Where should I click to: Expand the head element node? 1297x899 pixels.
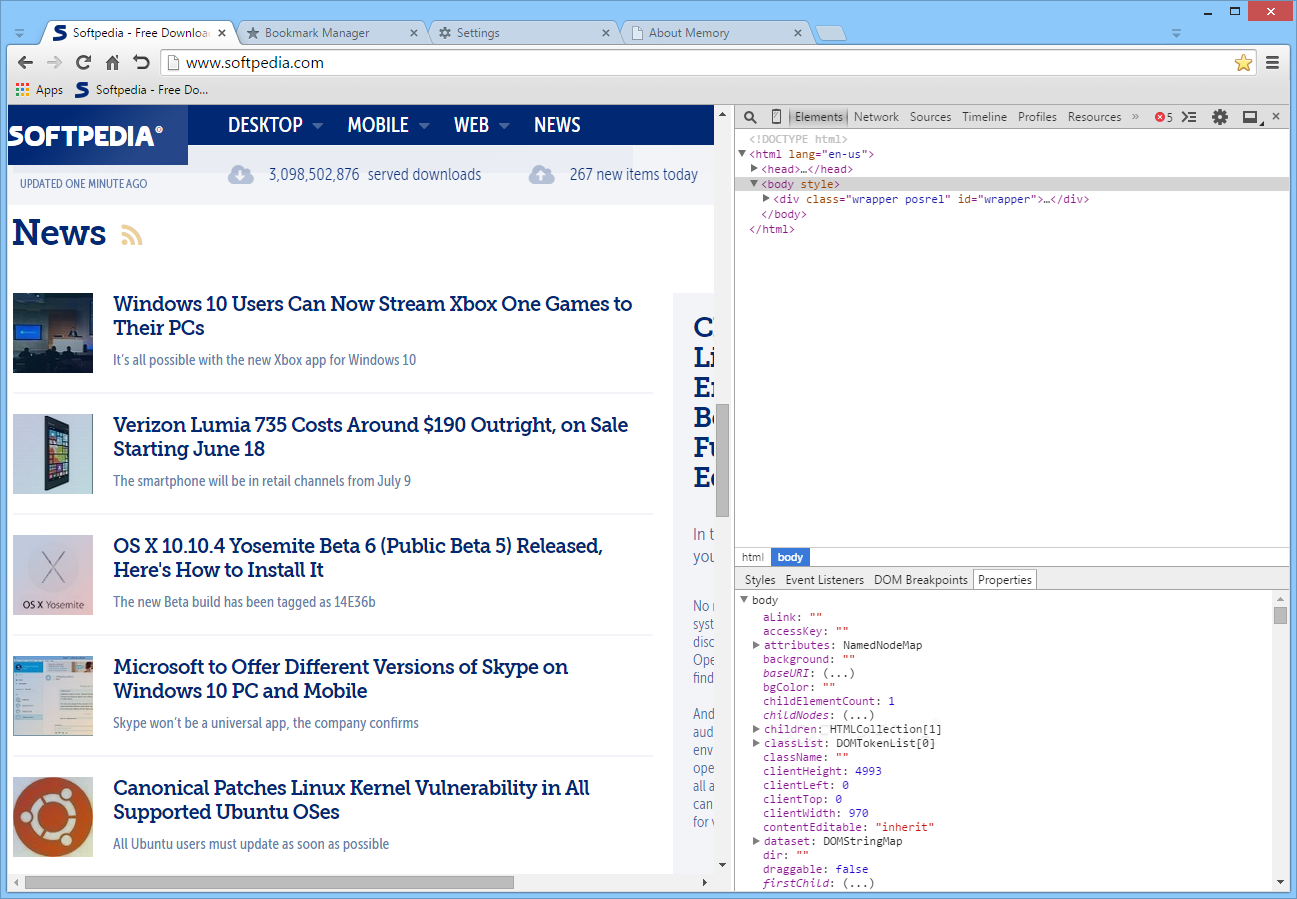click(754, 169)
